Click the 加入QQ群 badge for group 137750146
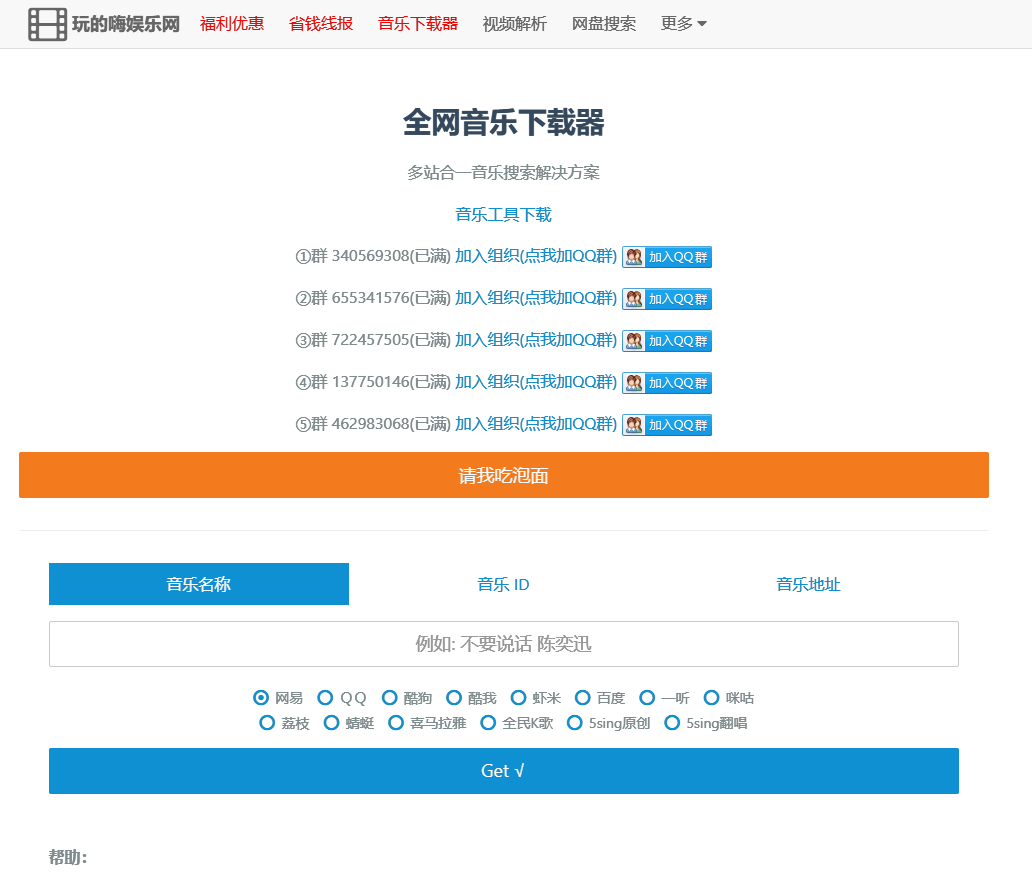This screenshot has width=1032, height=875. point(667,383)
